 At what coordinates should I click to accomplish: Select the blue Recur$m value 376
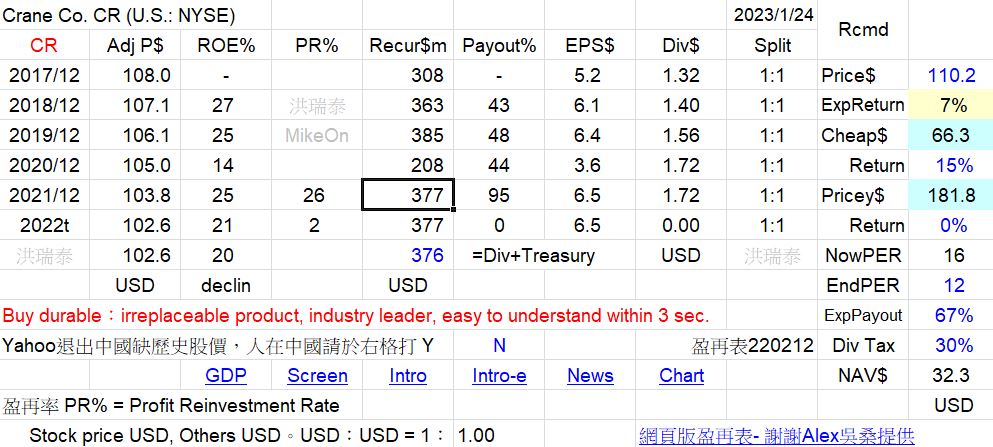click(x=407, y=255)
